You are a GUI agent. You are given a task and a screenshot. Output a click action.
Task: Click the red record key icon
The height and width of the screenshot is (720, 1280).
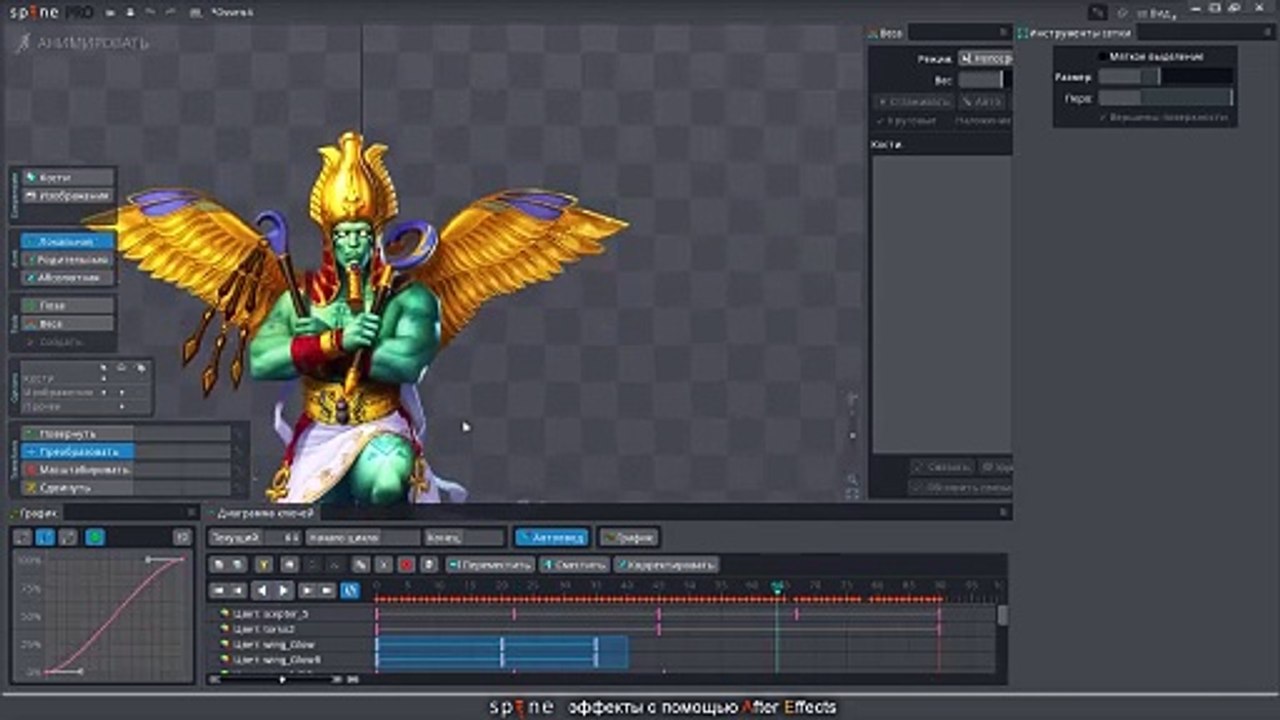tap(407, 565)
